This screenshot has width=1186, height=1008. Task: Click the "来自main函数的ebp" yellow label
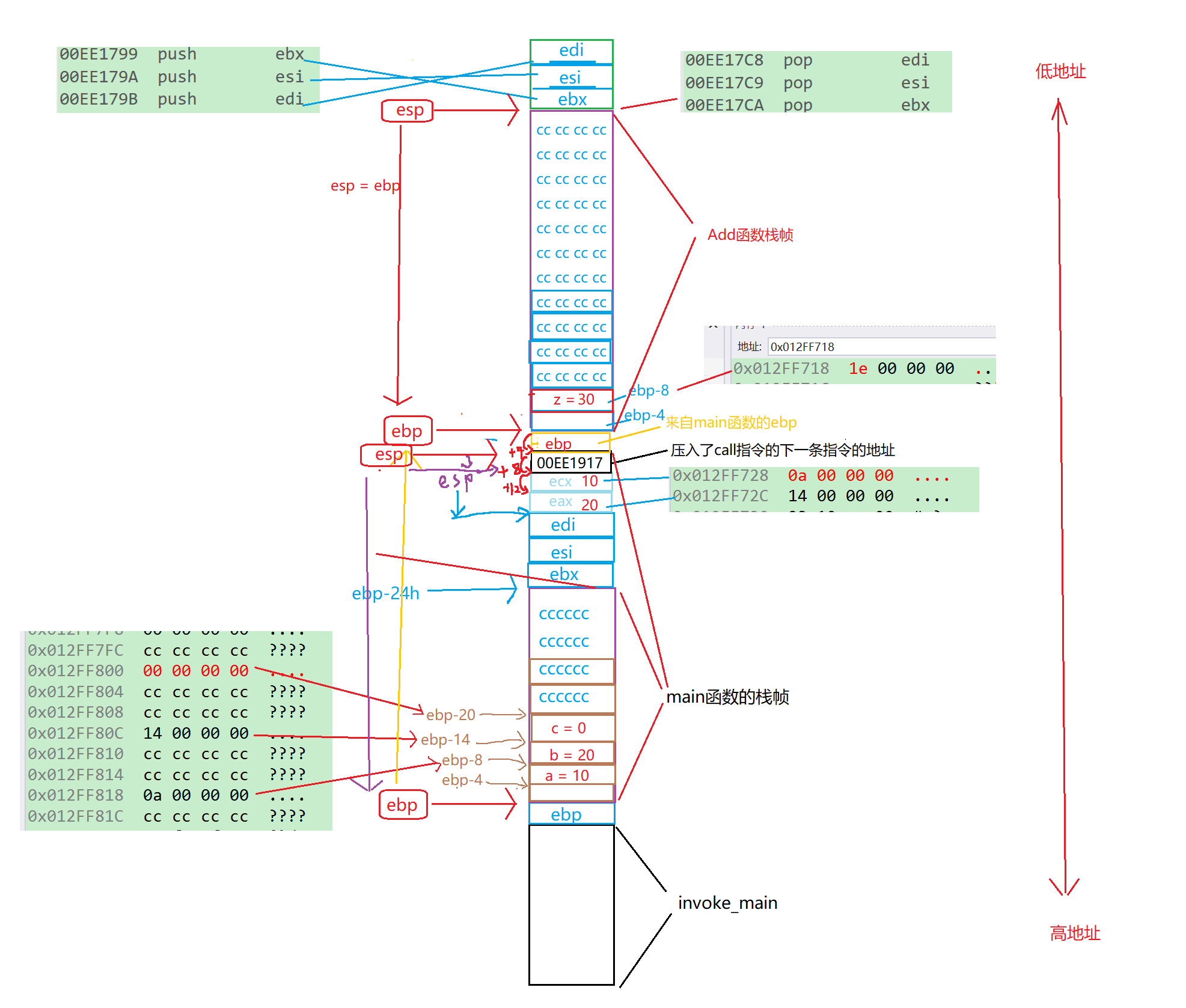[731, 423]
